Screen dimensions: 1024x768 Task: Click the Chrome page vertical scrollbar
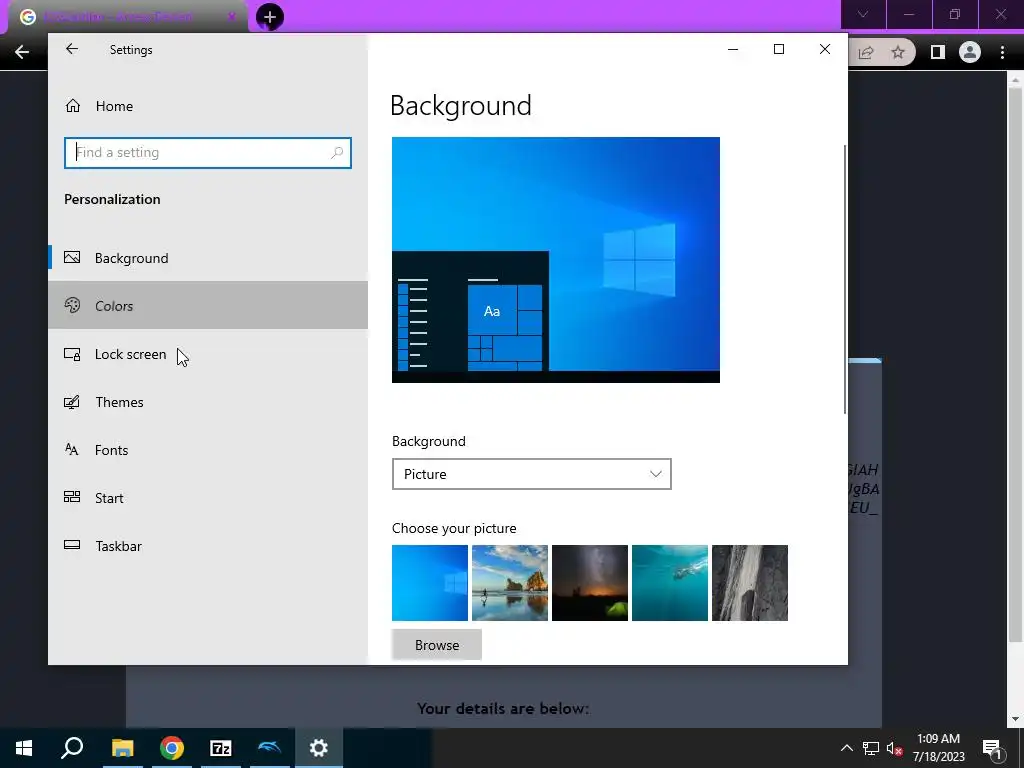pos(1016,366)
